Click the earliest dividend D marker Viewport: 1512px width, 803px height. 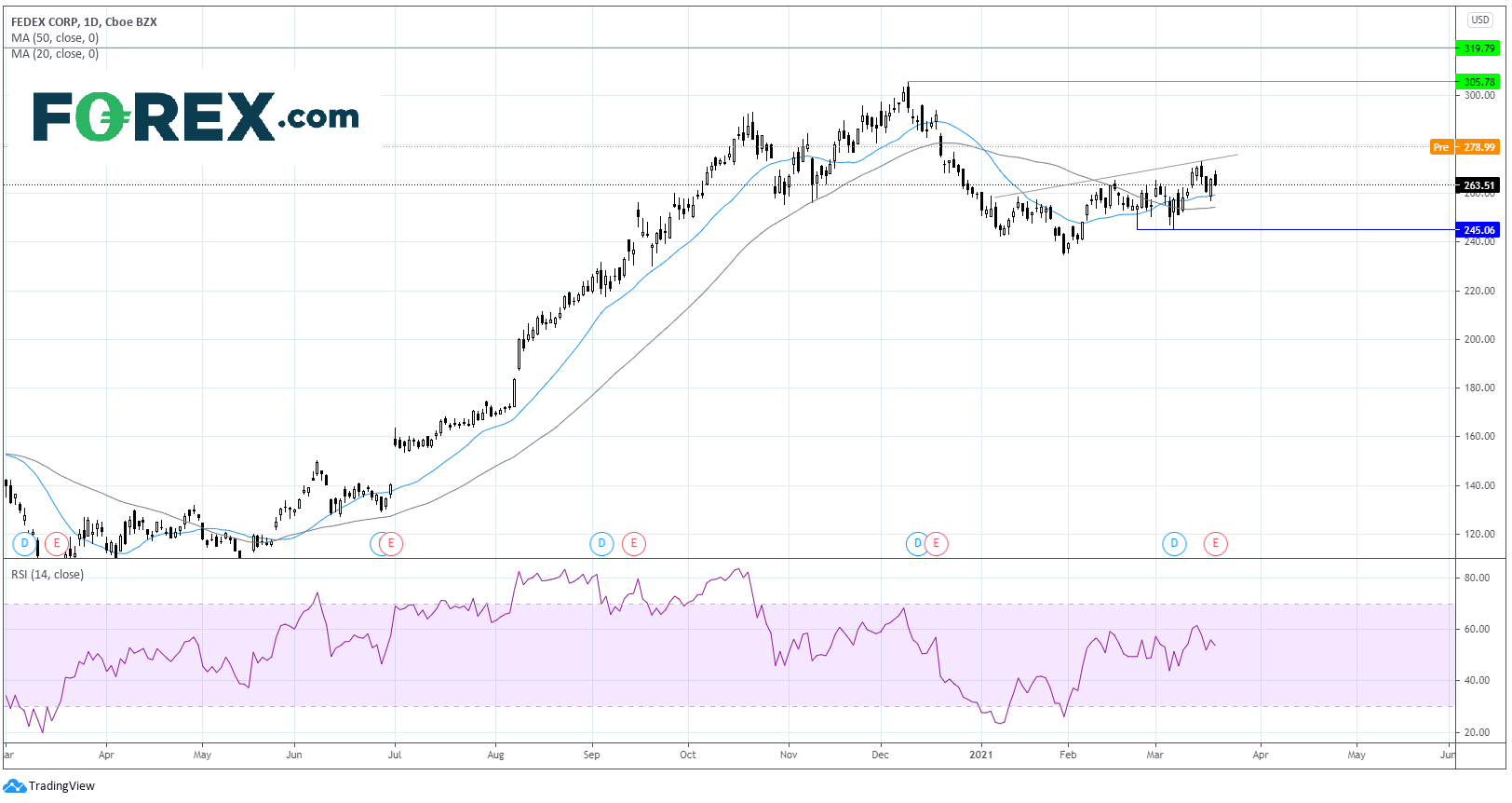coord(24,543)
